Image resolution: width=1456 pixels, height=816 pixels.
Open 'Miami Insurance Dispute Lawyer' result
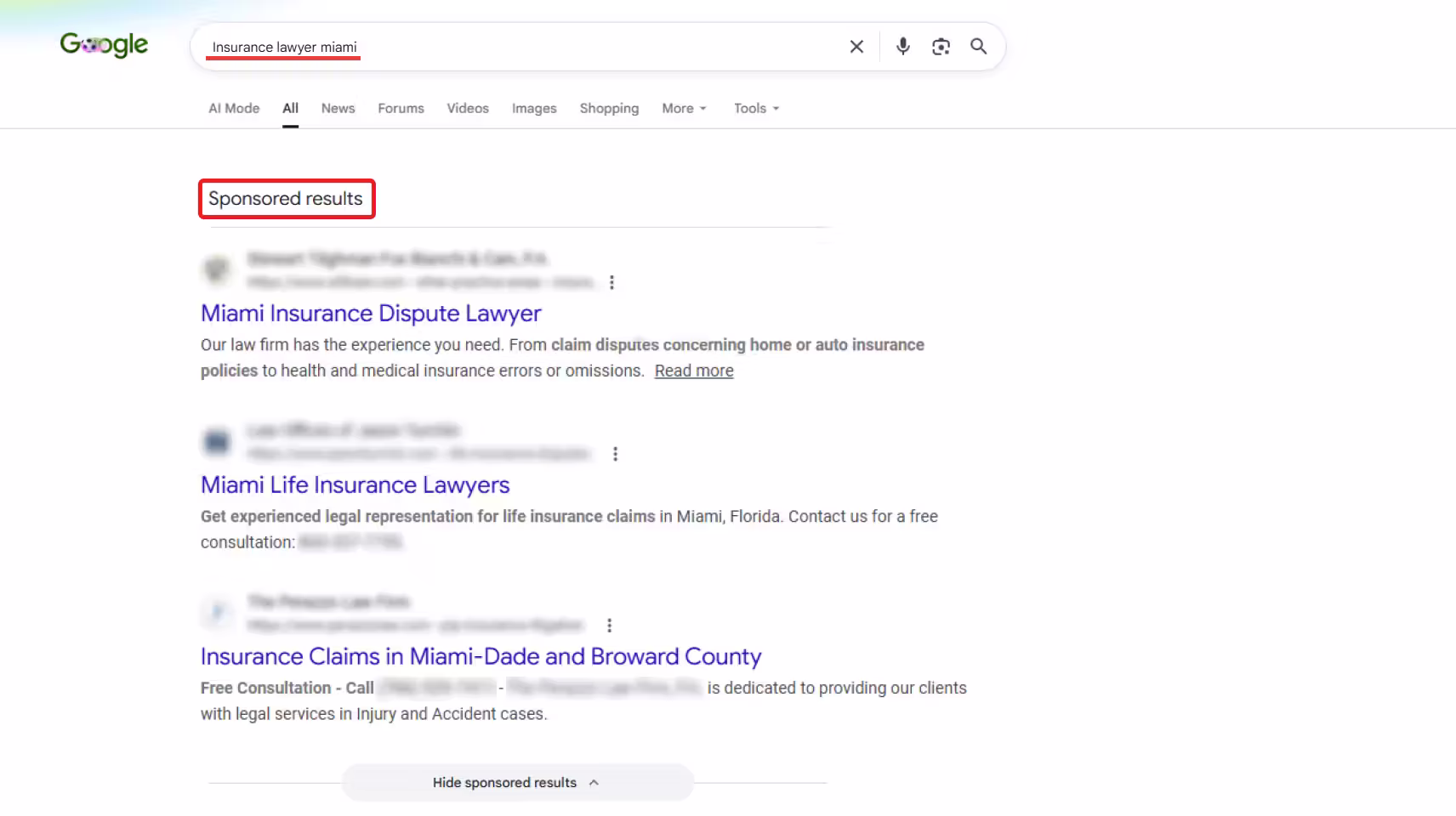pyautogui.click(x=371, y=314)
